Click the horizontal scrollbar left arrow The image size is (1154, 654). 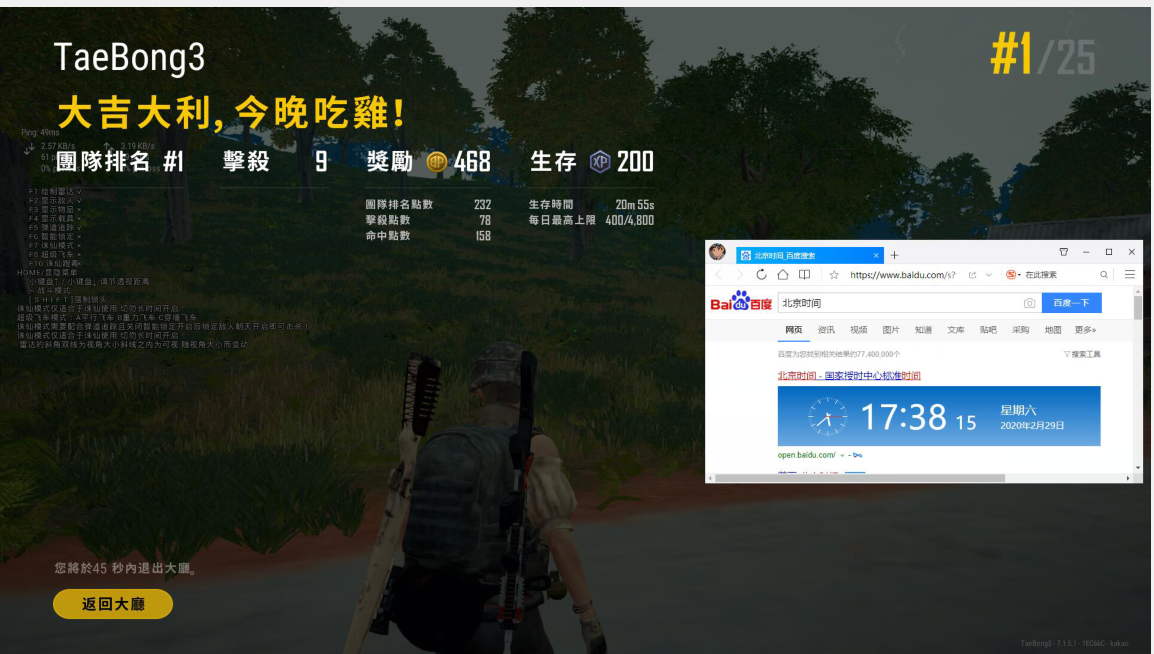710,478
